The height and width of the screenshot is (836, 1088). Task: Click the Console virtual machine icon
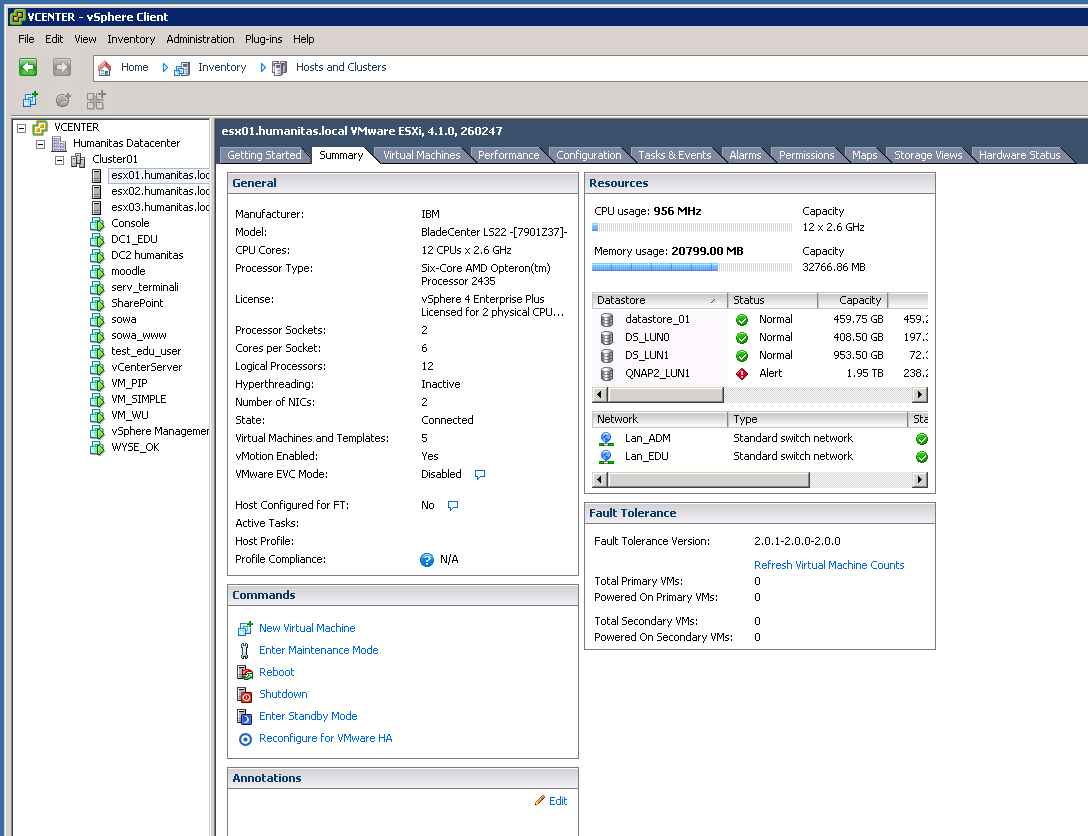pyautogui.click(x=97, y=224)
